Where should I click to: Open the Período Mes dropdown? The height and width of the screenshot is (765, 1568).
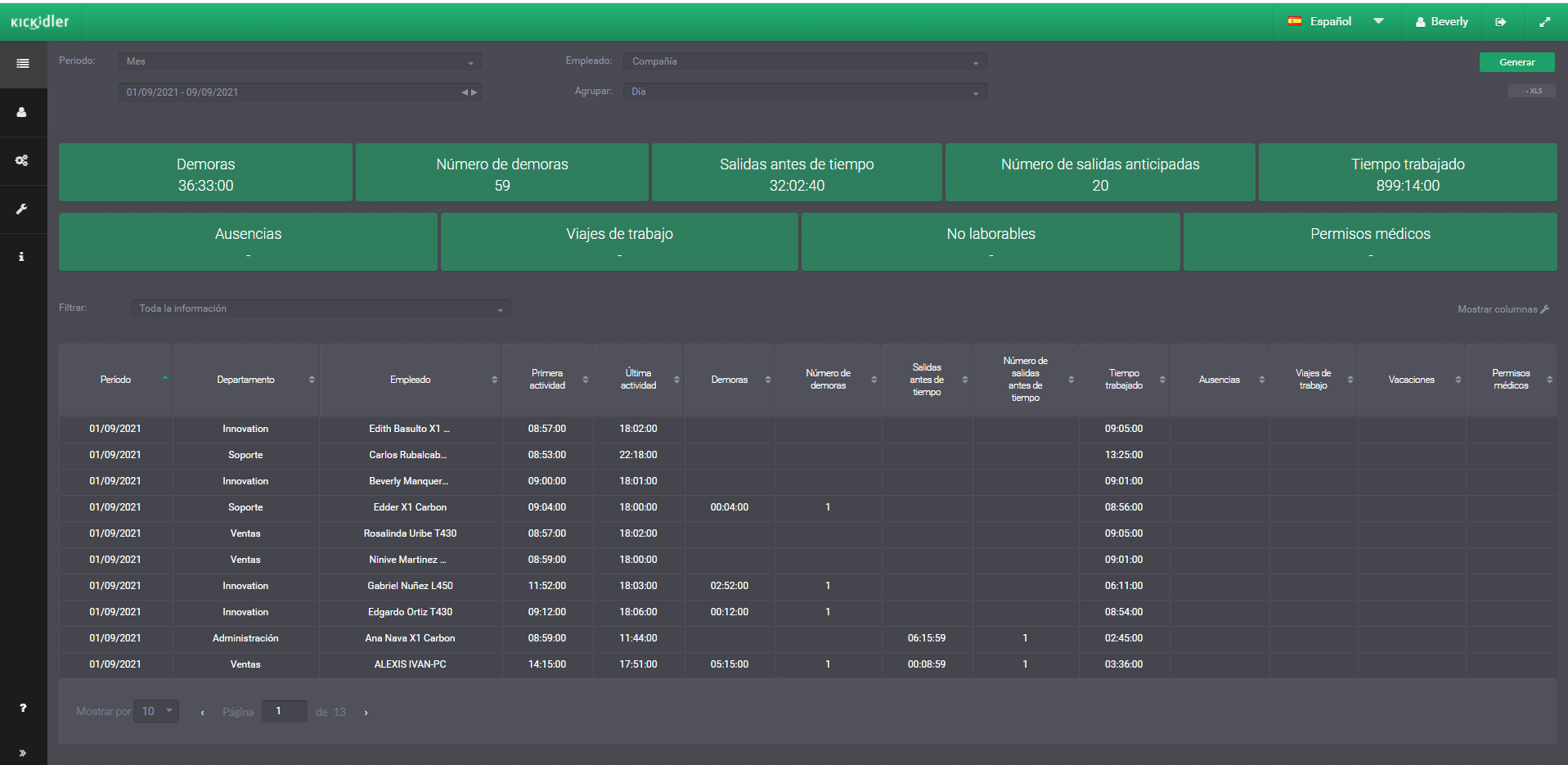tap(299, 61)
